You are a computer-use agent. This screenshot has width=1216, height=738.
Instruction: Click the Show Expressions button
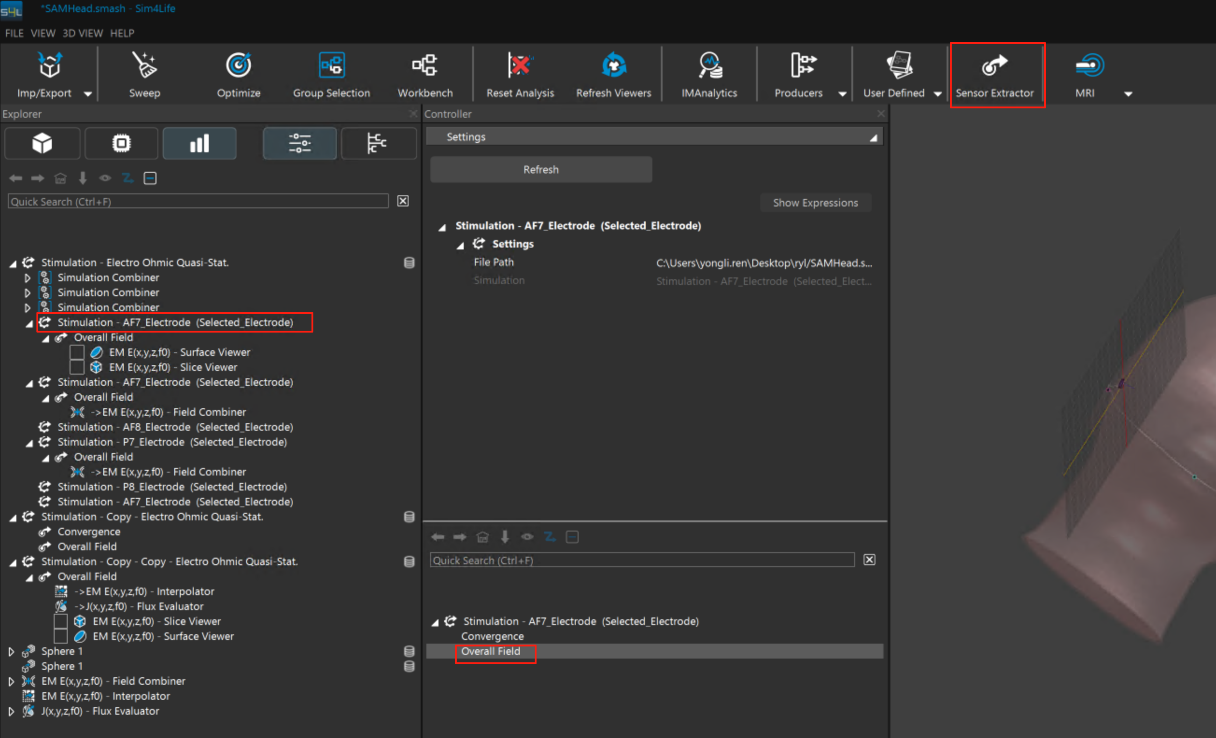(815, 203)
